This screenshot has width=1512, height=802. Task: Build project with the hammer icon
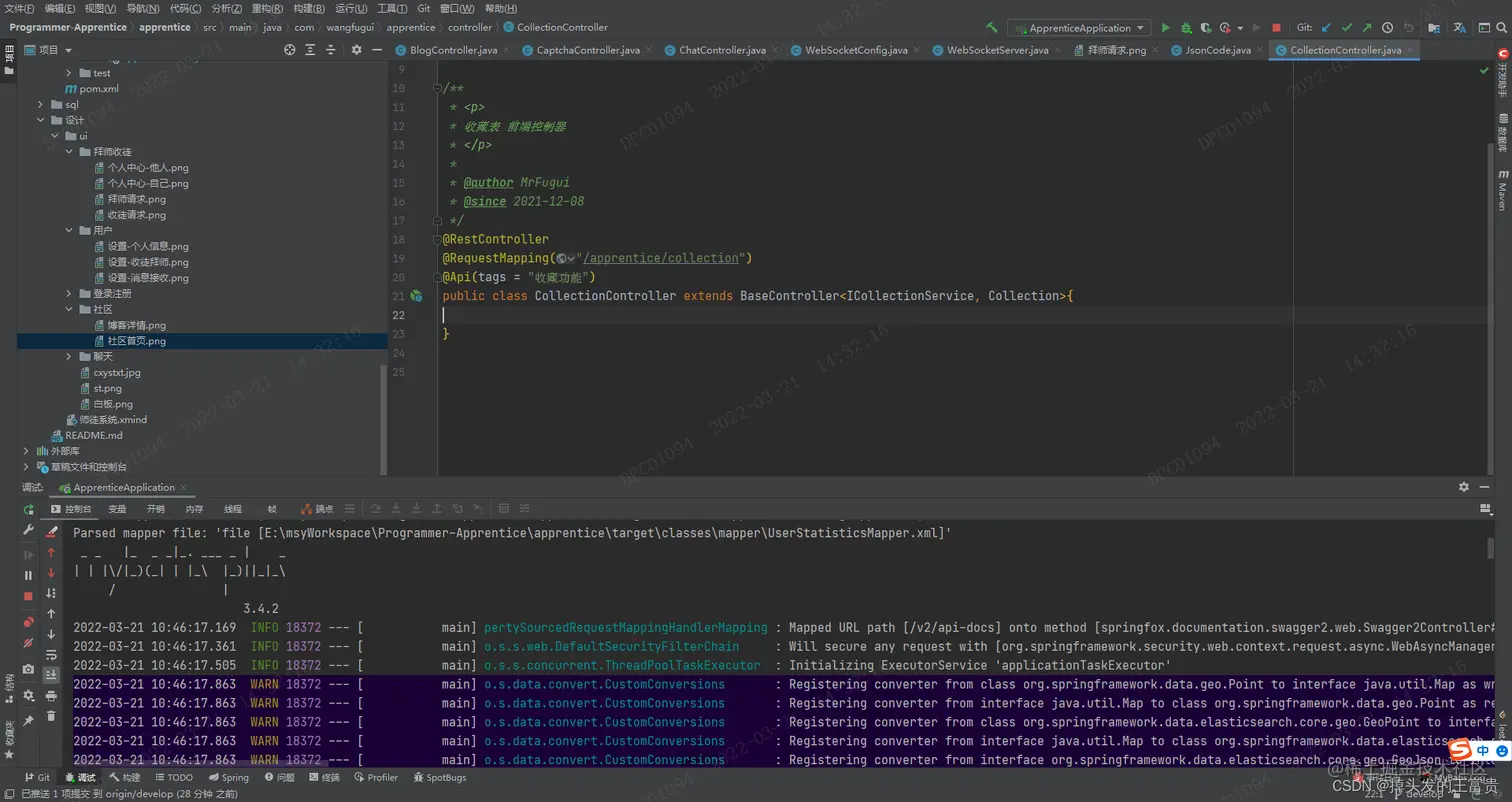click(x=992, y=28)
